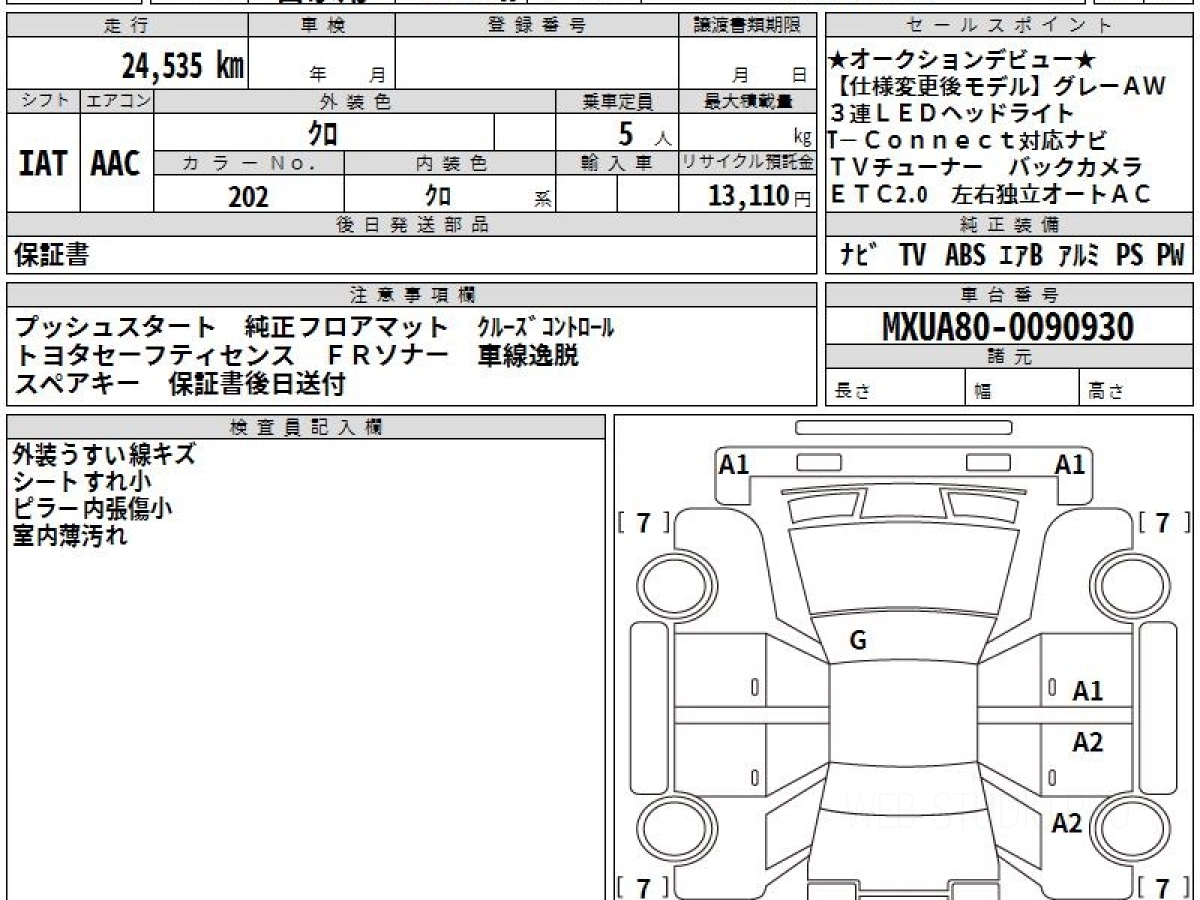Click the 純正装備 header
This screenshot has height=900, width=1200.
point(1010,225)
